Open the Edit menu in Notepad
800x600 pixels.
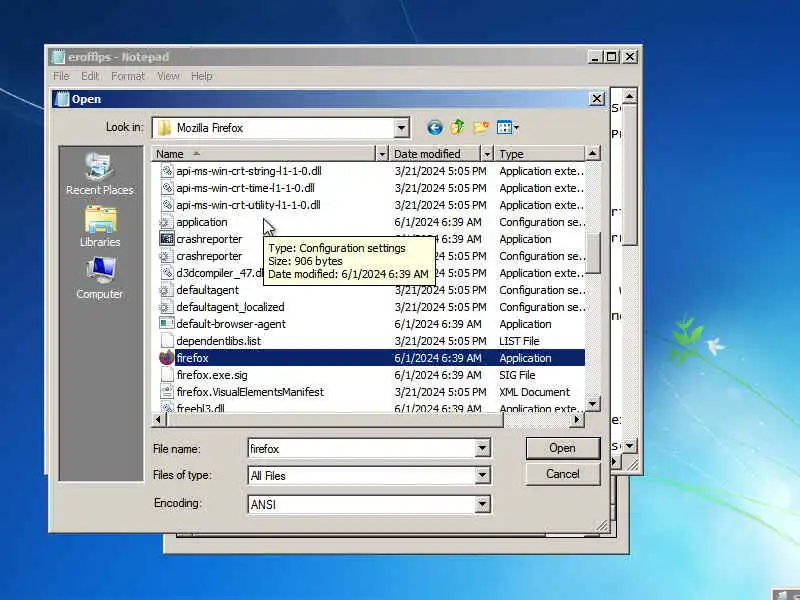pyautogui.click(x=90, y=76)
